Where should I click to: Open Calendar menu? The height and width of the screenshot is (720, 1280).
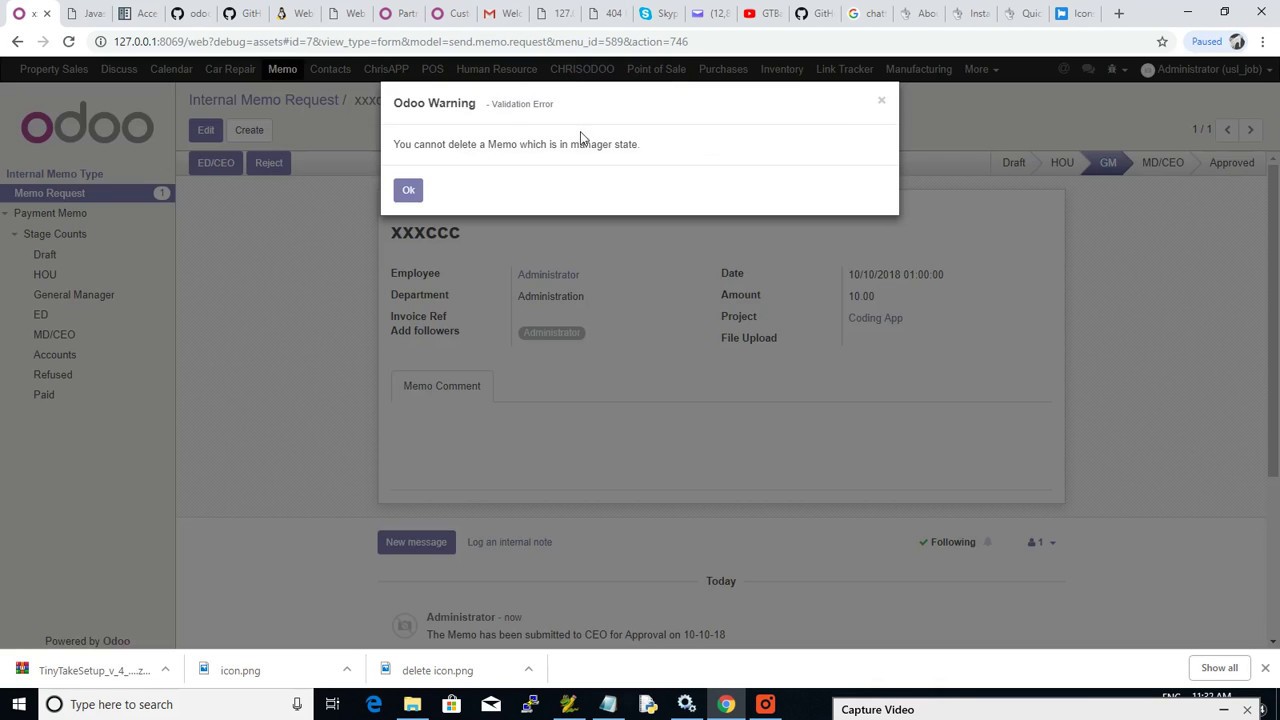[x=171, y=69]
